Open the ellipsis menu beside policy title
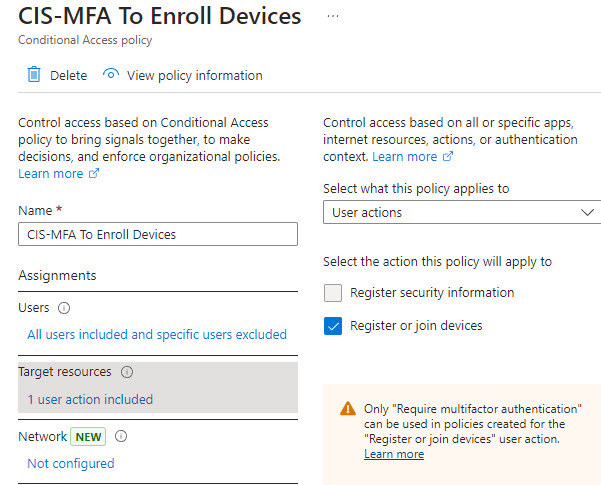 point(333,16)
